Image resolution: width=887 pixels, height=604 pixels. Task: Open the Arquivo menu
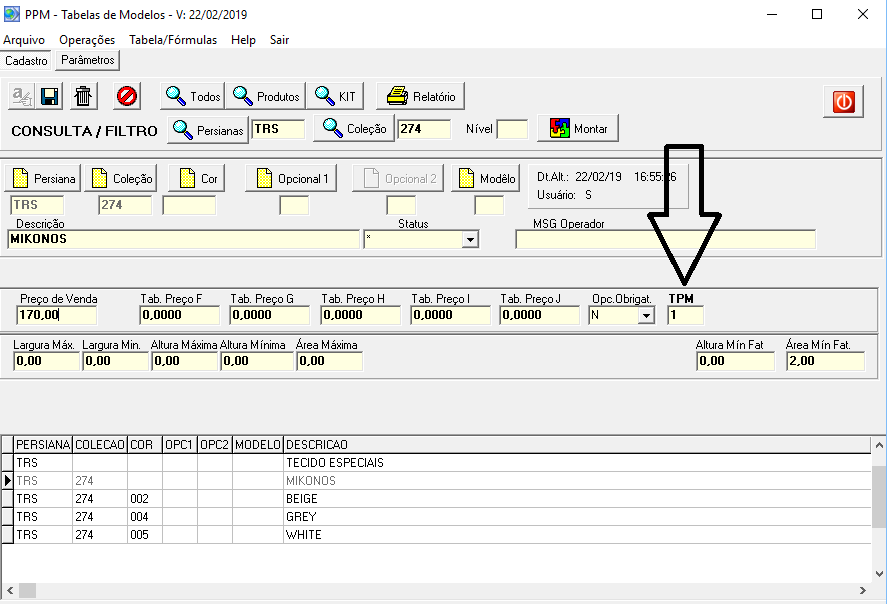click(x=24, y=40)
